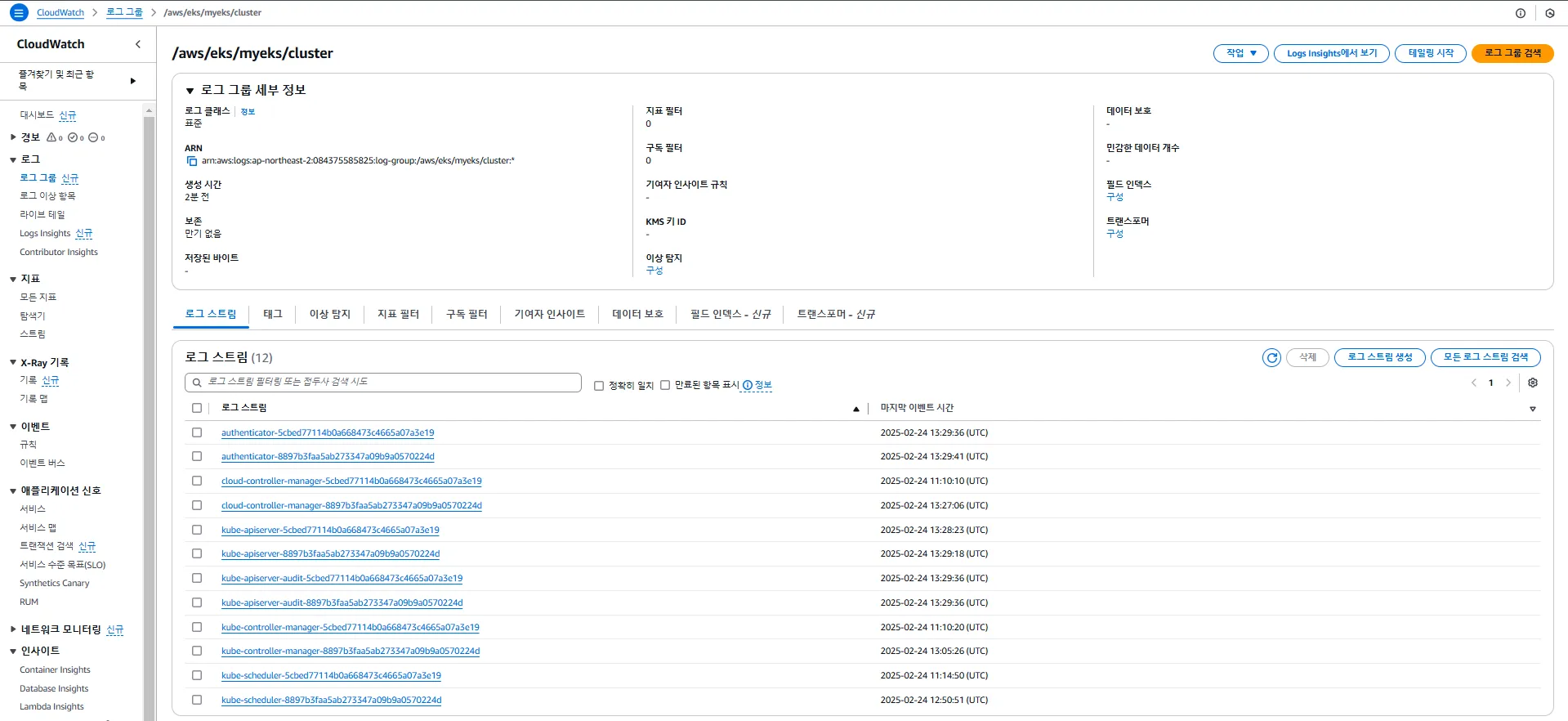
Task: Click Logs Insights에서 보기 button
Action: (x=1332, y=53)
